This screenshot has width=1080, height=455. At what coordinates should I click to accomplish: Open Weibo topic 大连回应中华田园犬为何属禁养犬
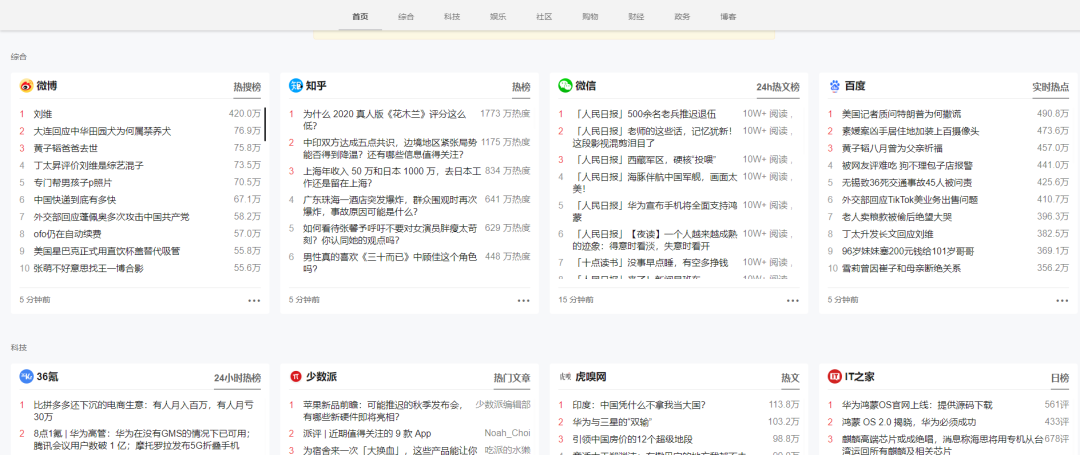(x=102, y=131)
